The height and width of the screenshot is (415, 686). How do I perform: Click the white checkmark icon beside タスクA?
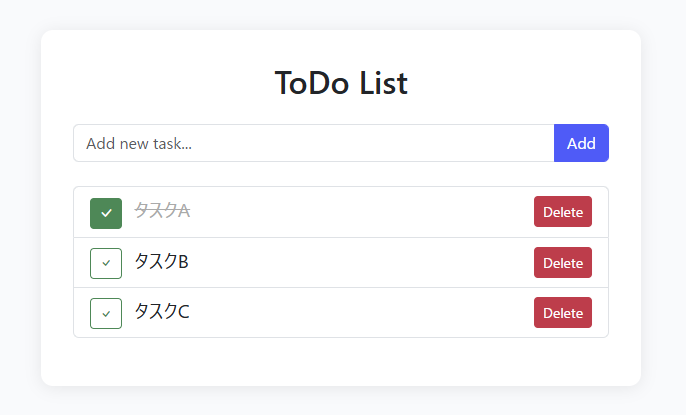(106, 212)
